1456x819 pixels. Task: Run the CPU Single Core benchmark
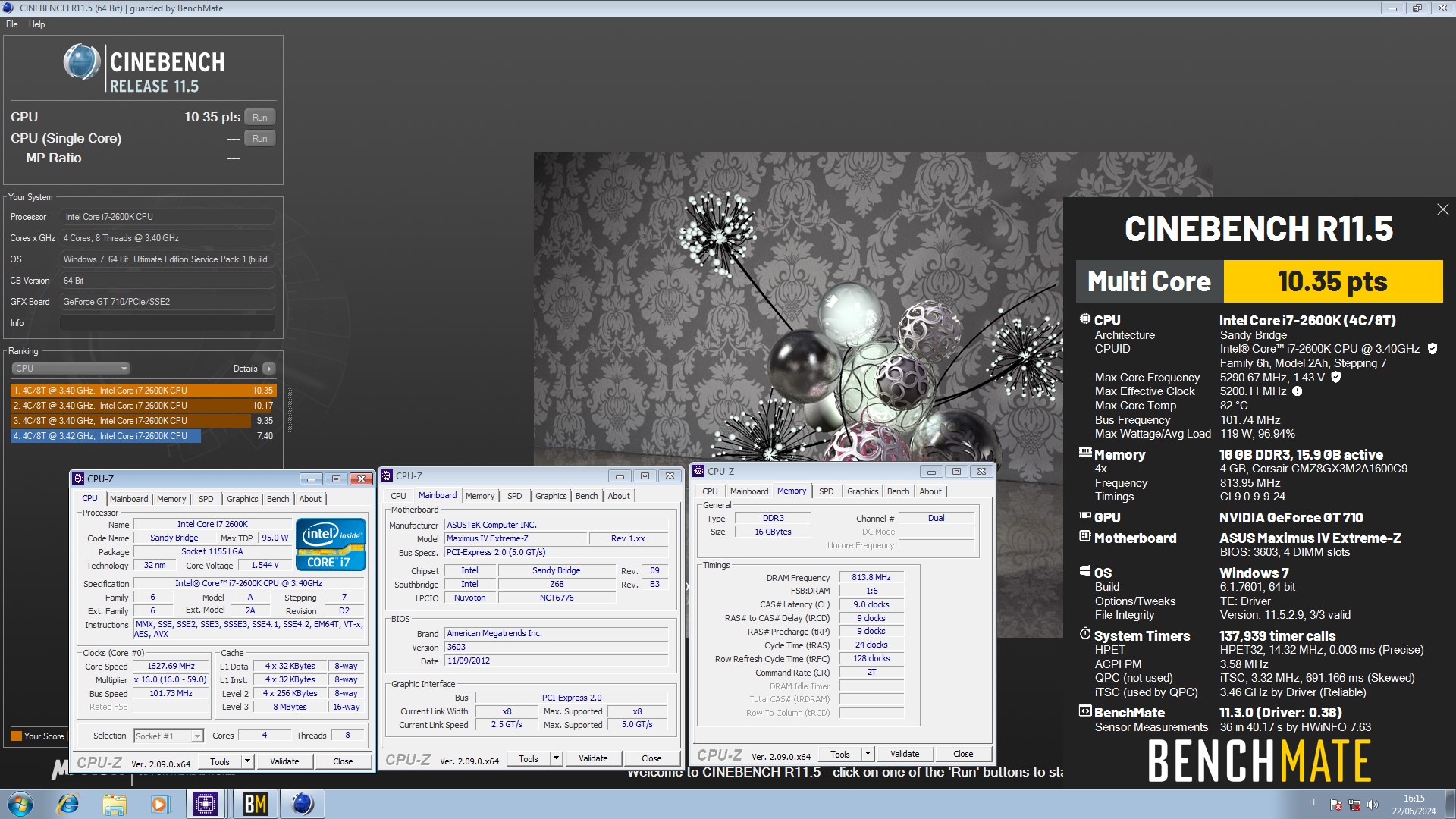coord(259,139)
